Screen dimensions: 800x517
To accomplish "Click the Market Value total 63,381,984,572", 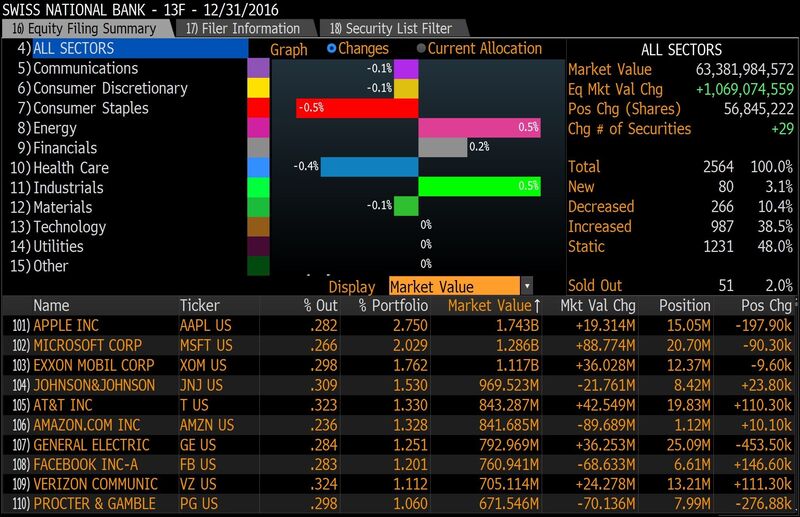I will coord(745,69).
